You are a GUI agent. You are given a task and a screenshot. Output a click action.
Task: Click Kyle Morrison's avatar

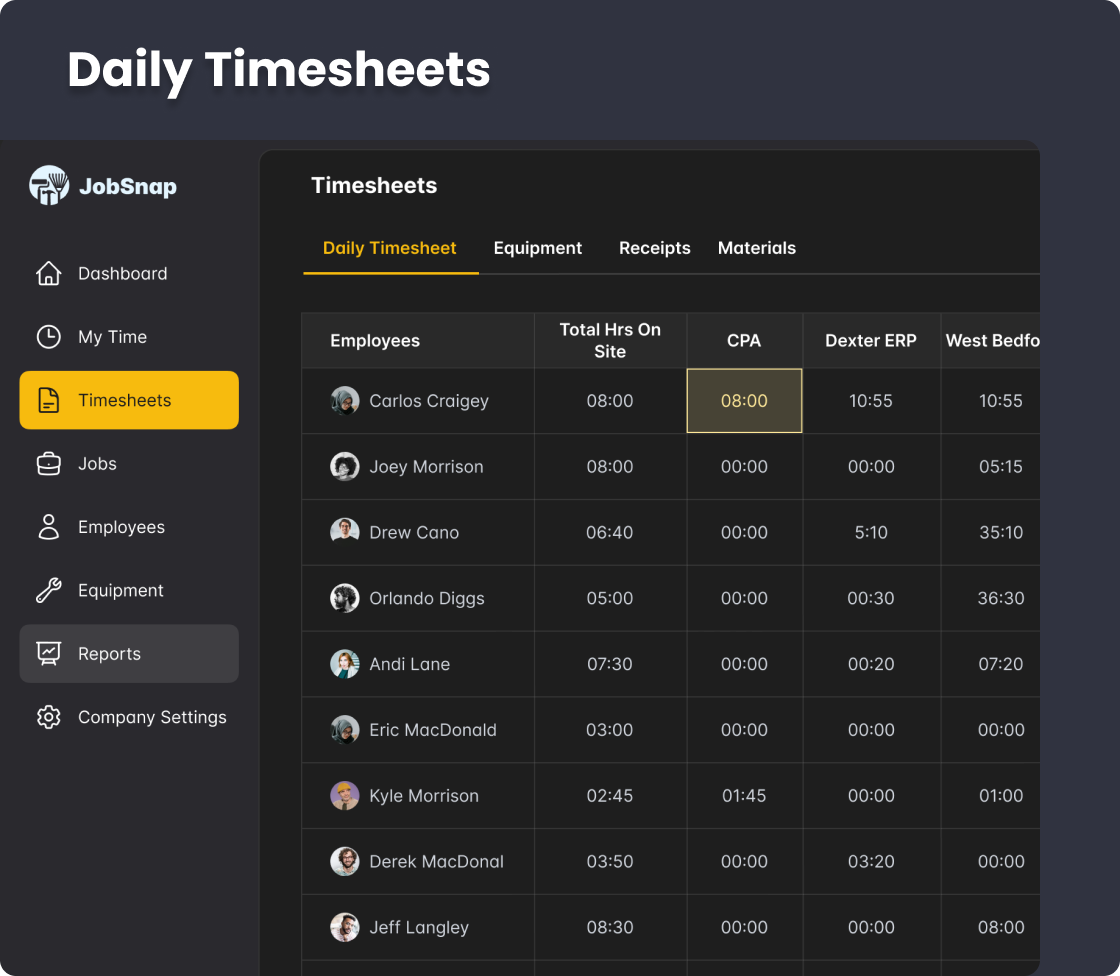[345, 795]
